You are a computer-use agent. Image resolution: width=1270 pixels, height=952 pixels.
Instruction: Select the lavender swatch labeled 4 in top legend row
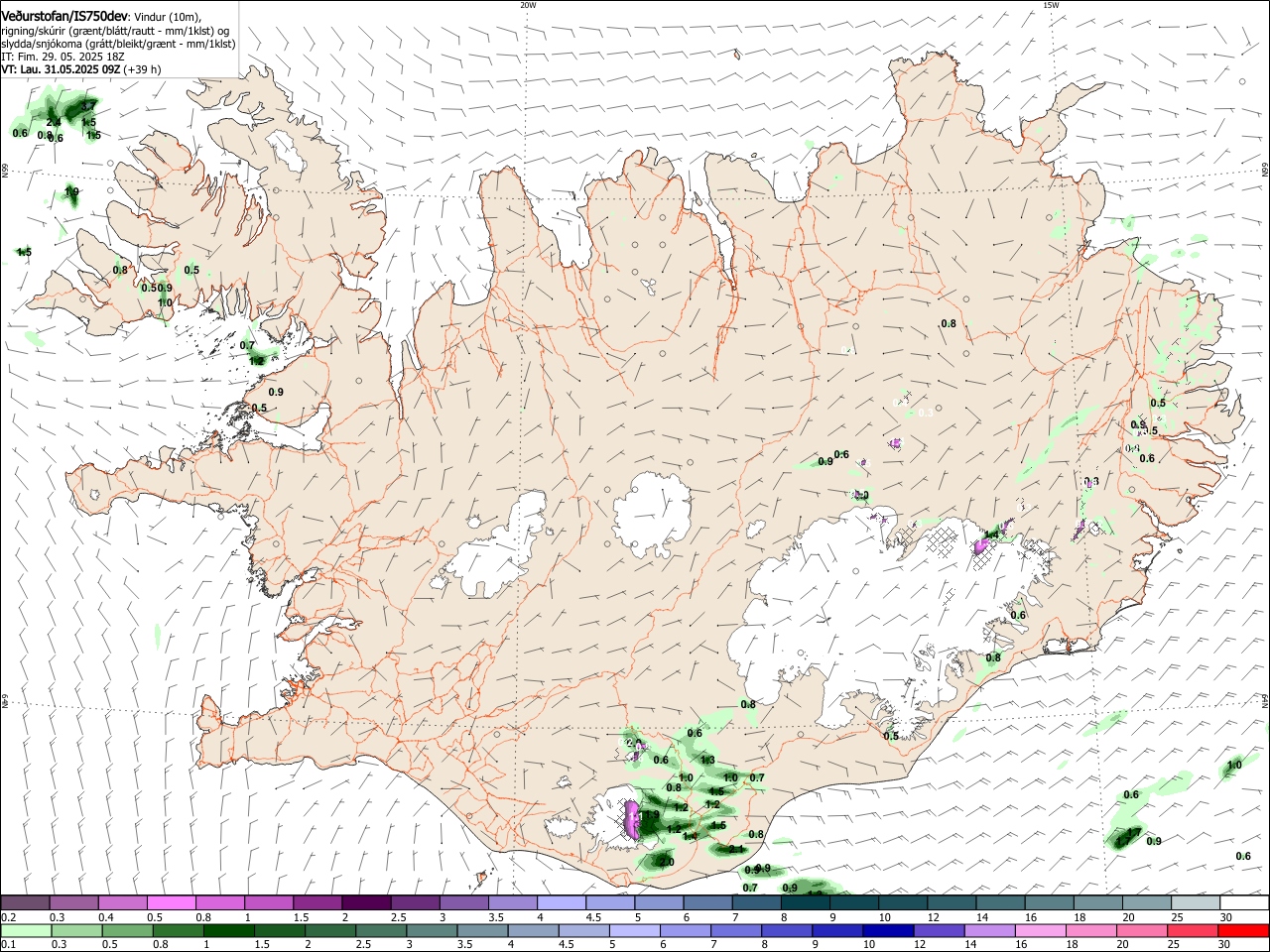[560, 902]
